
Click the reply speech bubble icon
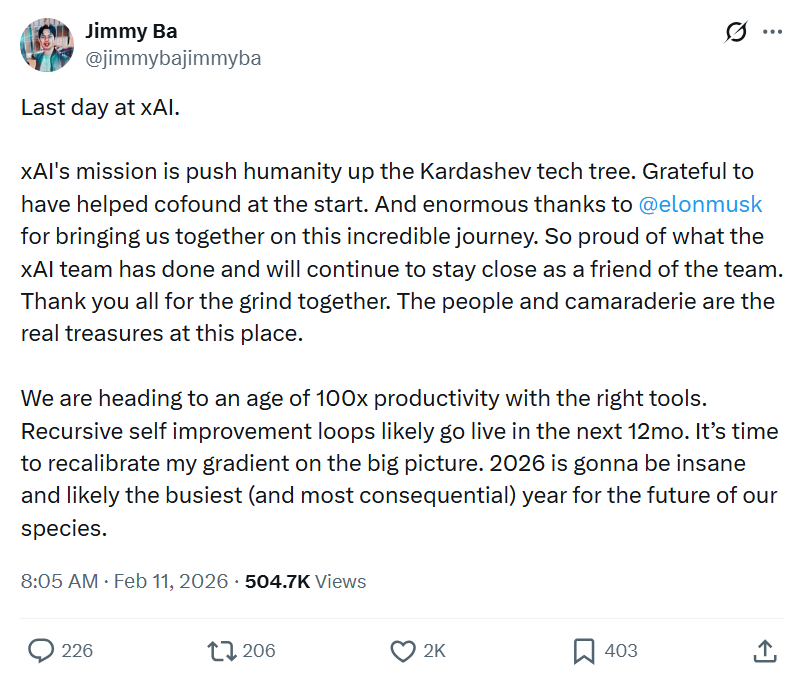coord(41,651)
